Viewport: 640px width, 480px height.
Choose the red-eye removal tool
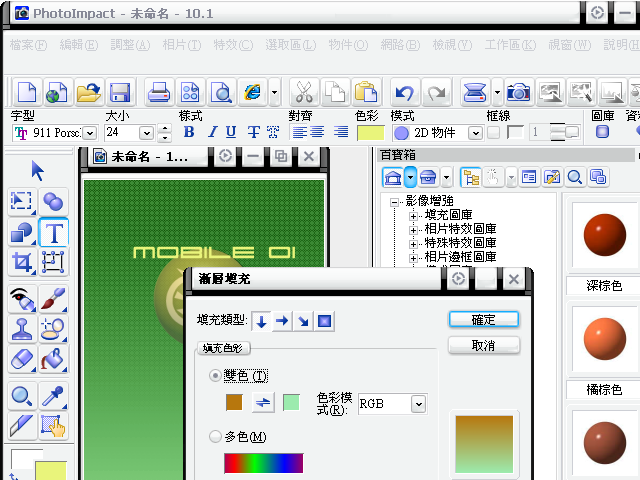click(22, 299)
